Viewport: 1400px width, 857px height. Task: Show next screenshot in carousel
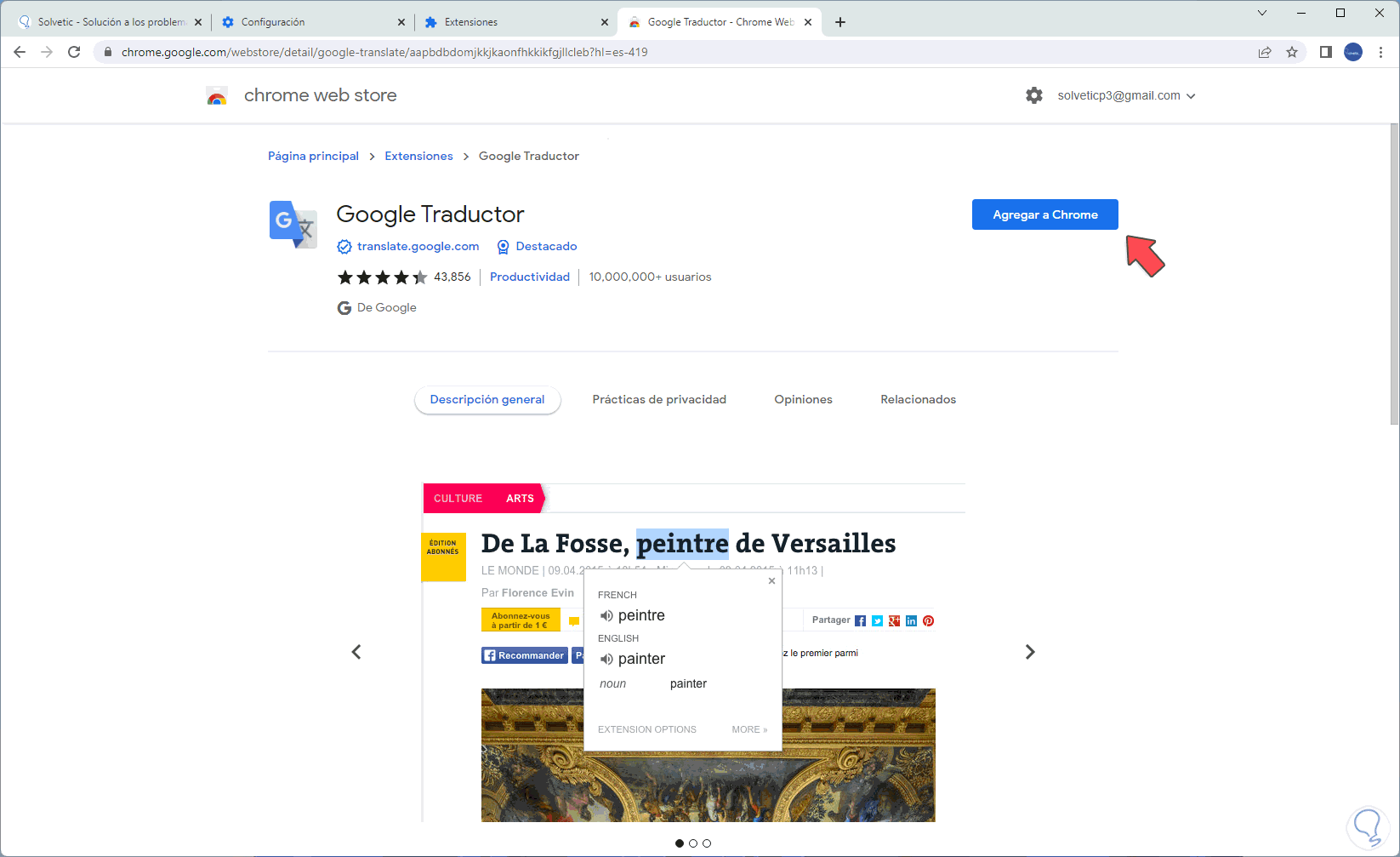1030,652
